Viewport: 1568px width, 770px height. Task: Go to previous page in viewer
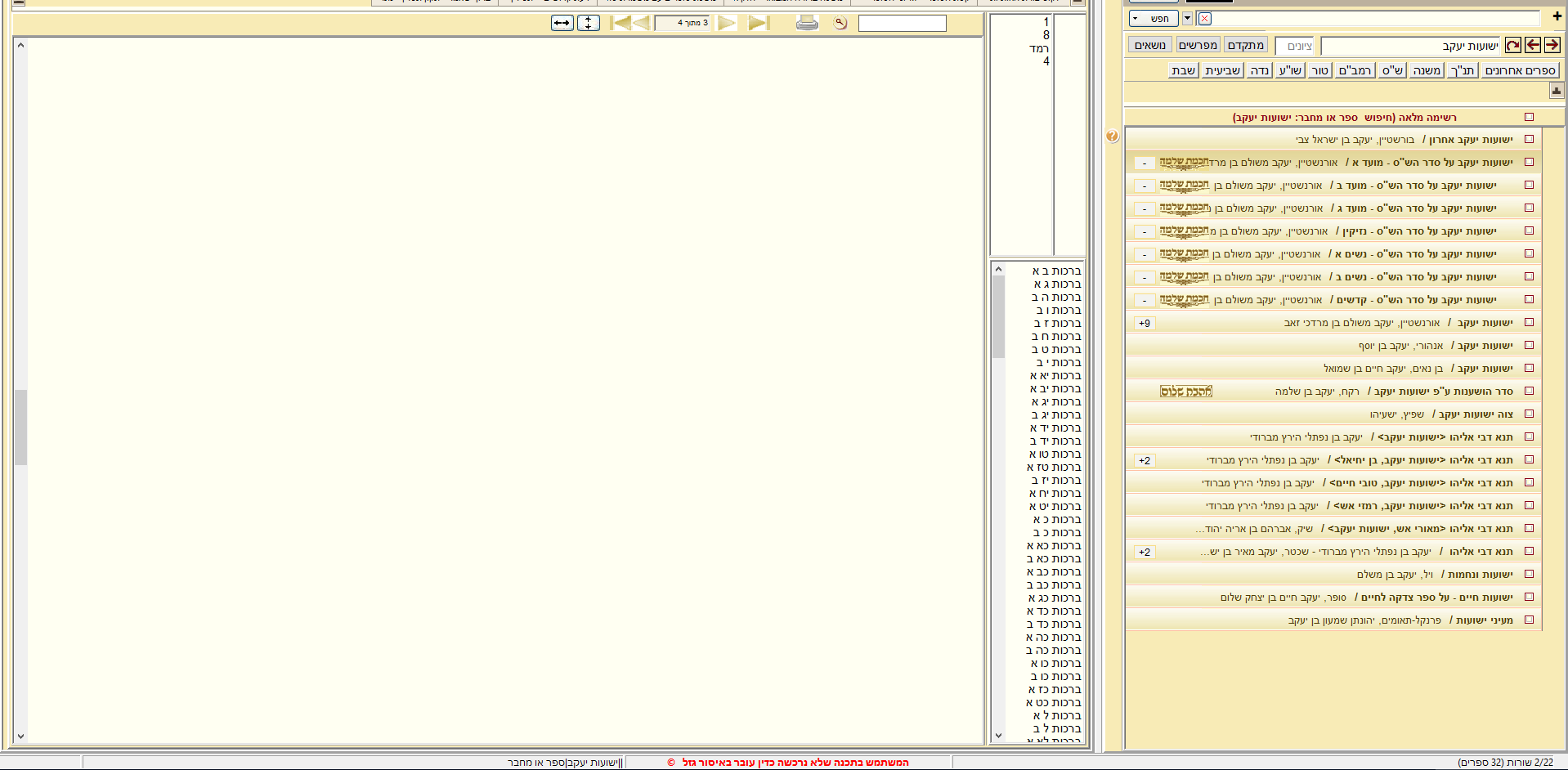tap(642, 23)
